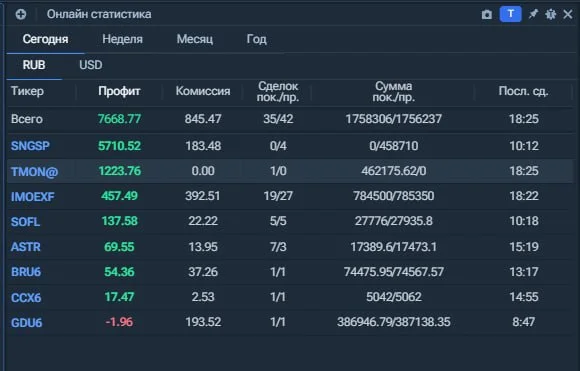Screen dimensions: 580x371
Task: Click IMOEXF trades count 19/27
Action: click(278, 196)
